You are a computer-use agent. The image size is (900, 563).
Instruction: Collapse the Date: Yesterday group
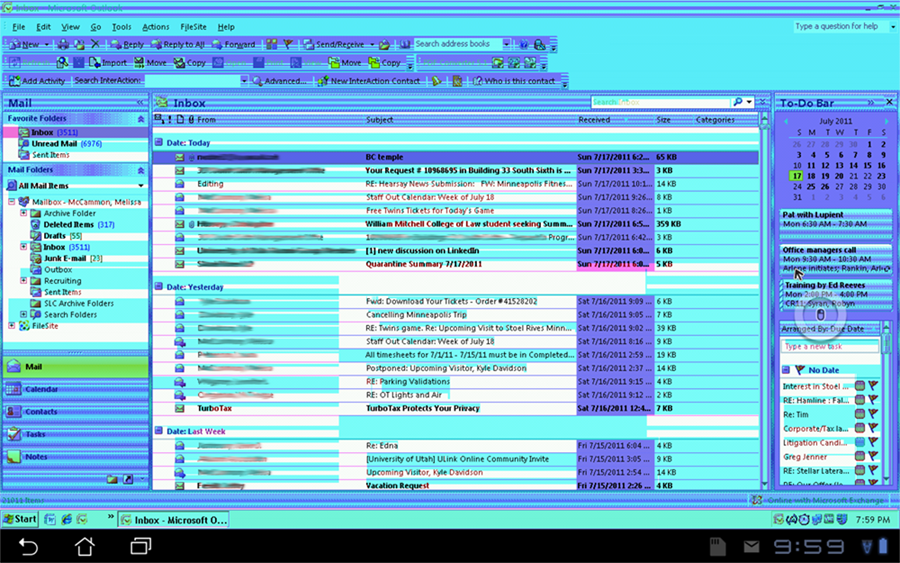click(159, 286)
